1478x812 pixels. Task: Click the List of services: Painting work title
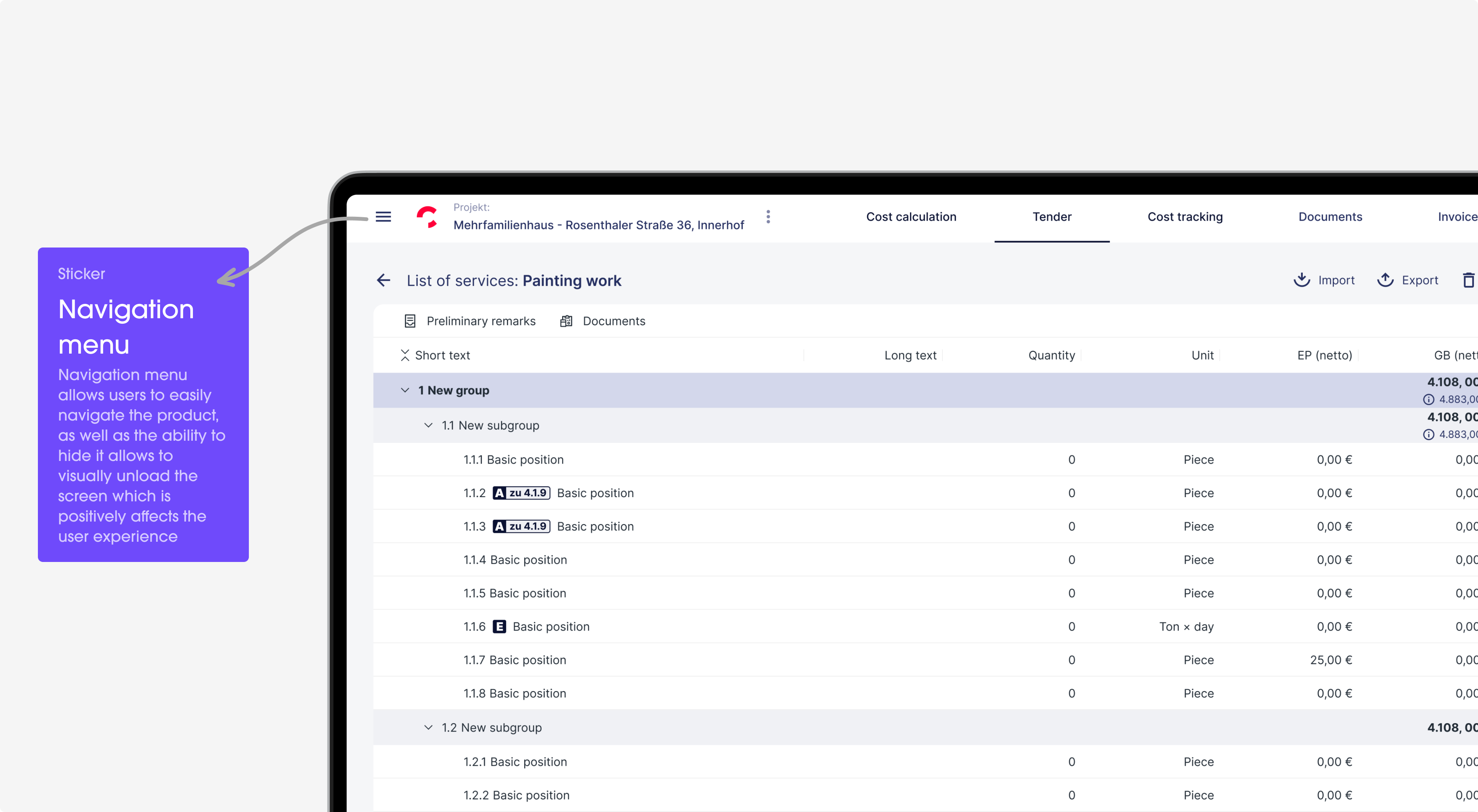(514, 280)
